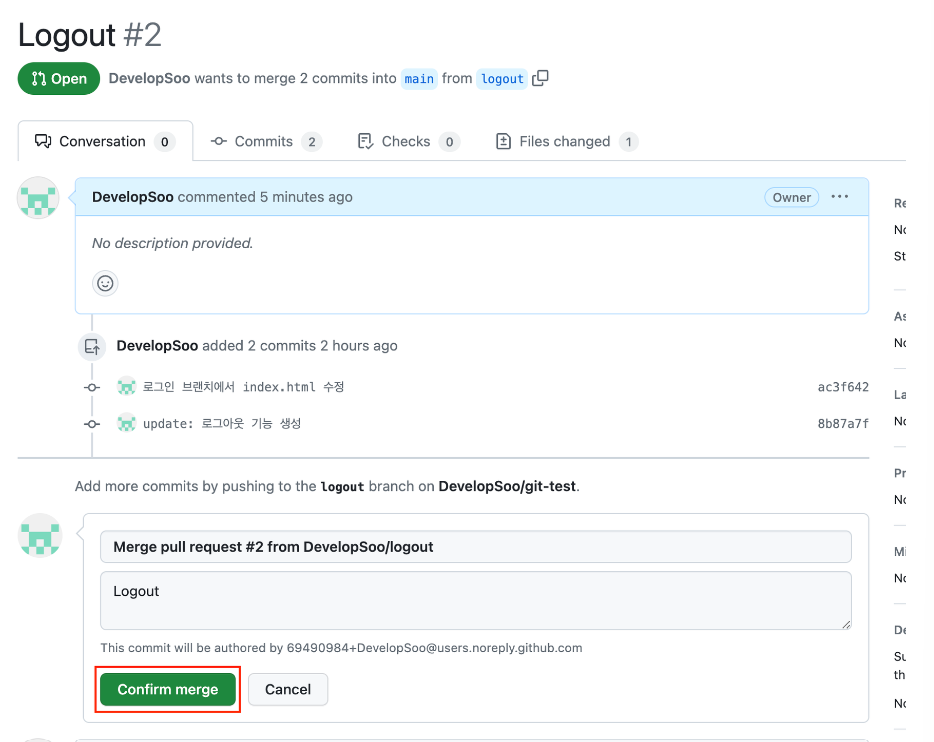Switch to the Commits tab
This screenshot has height=742, width=934.
pyautogui.click(x=266, y=141)
